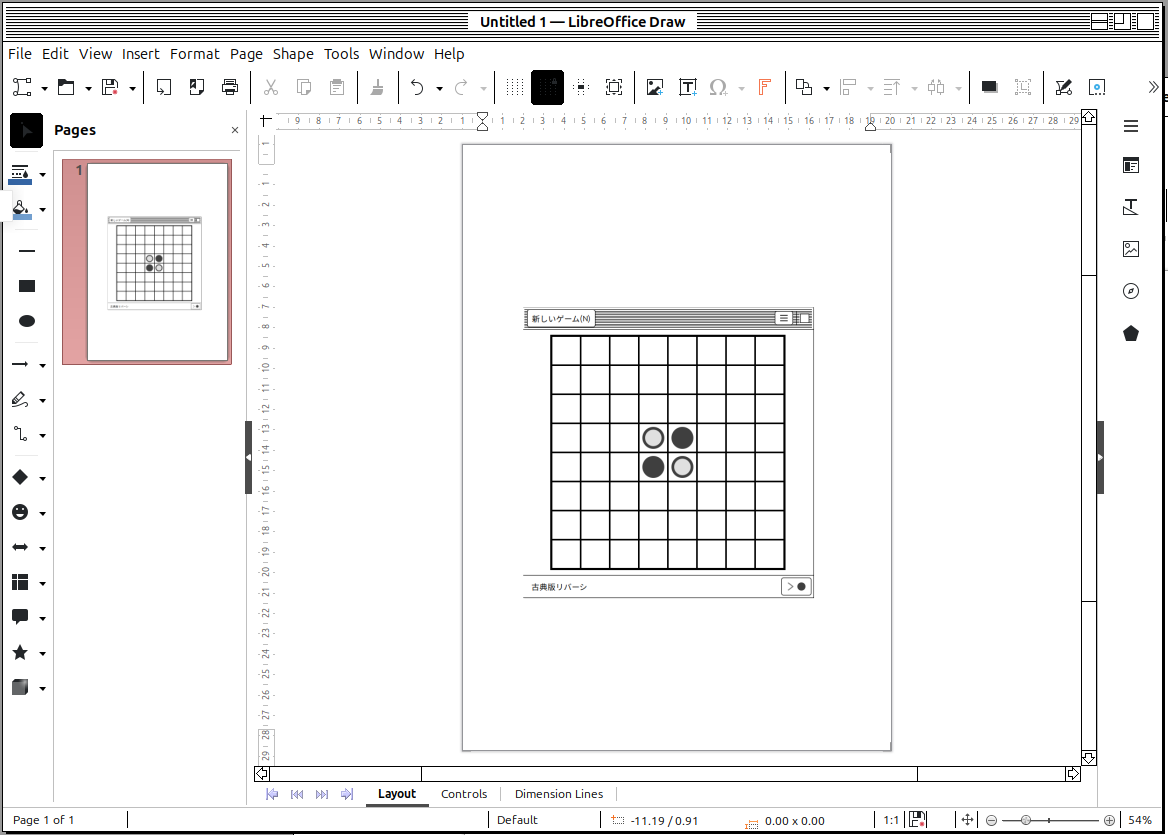Toggle the Shadow button
Image resolution: width=1168 pixels, height=835 pixels.
[x=989, y=88]
